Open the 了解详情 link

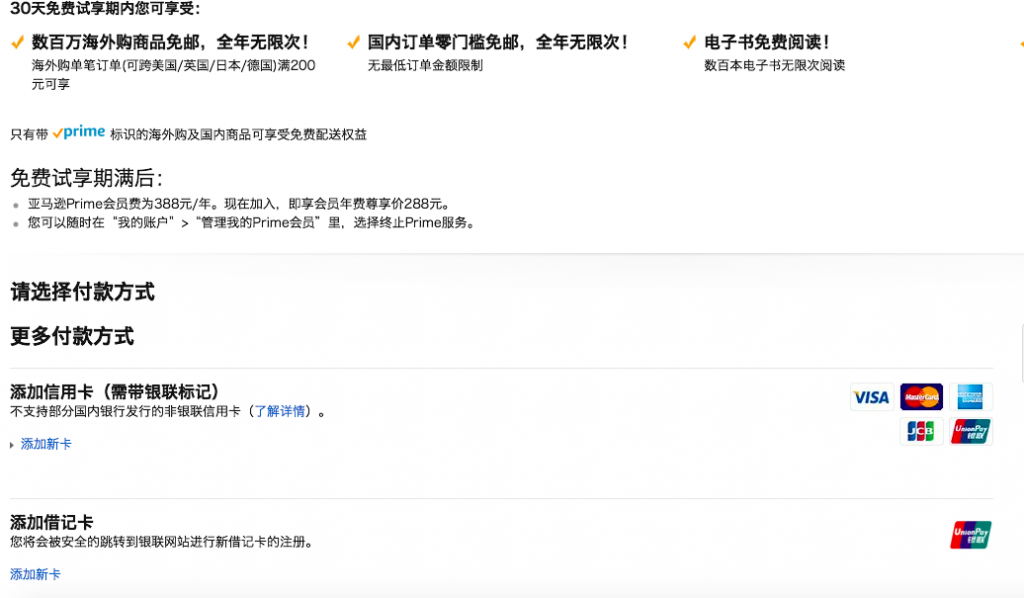280,411
